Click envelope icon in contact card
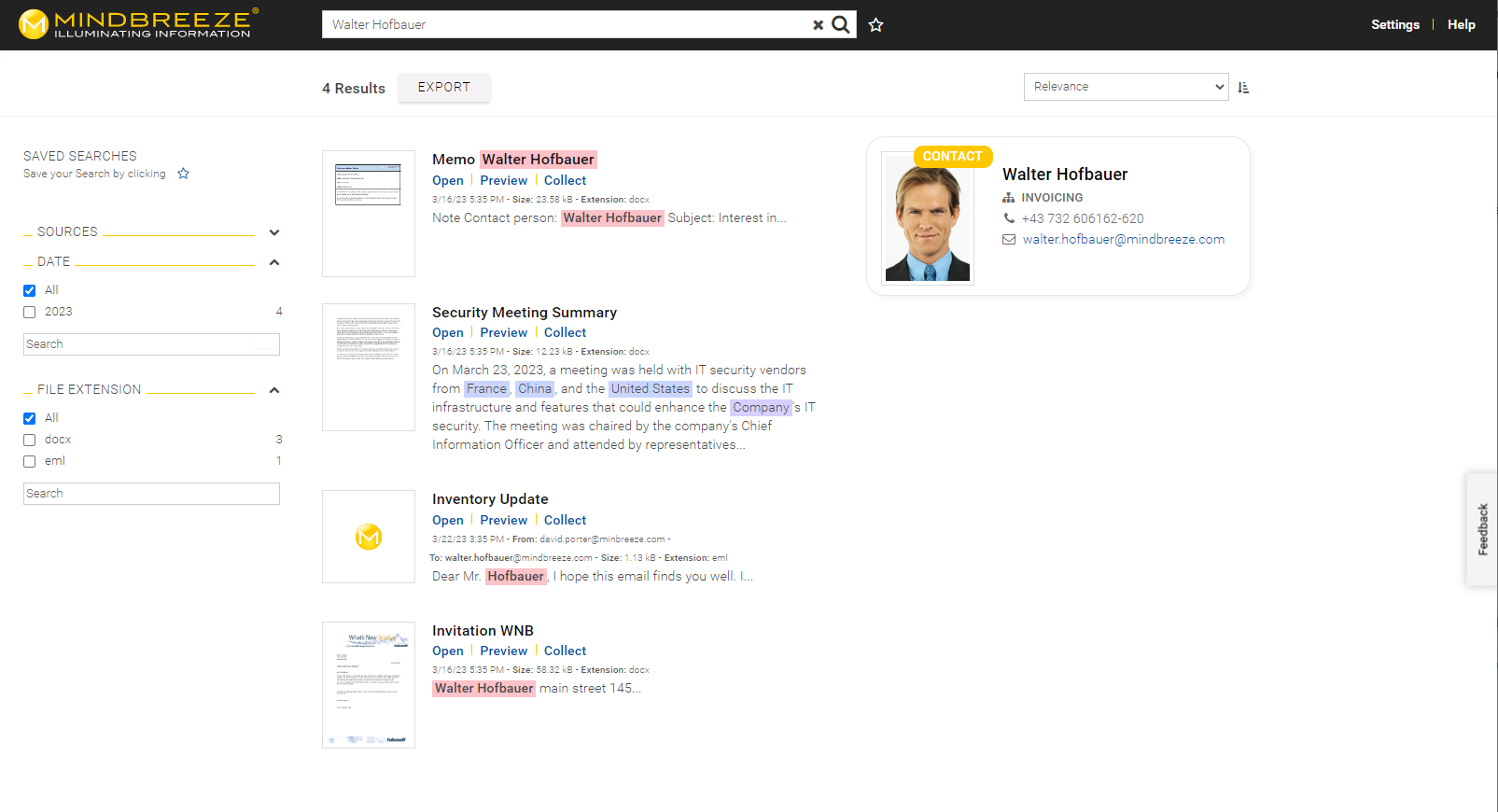The image size is (1498, 812). [1009, 240]
